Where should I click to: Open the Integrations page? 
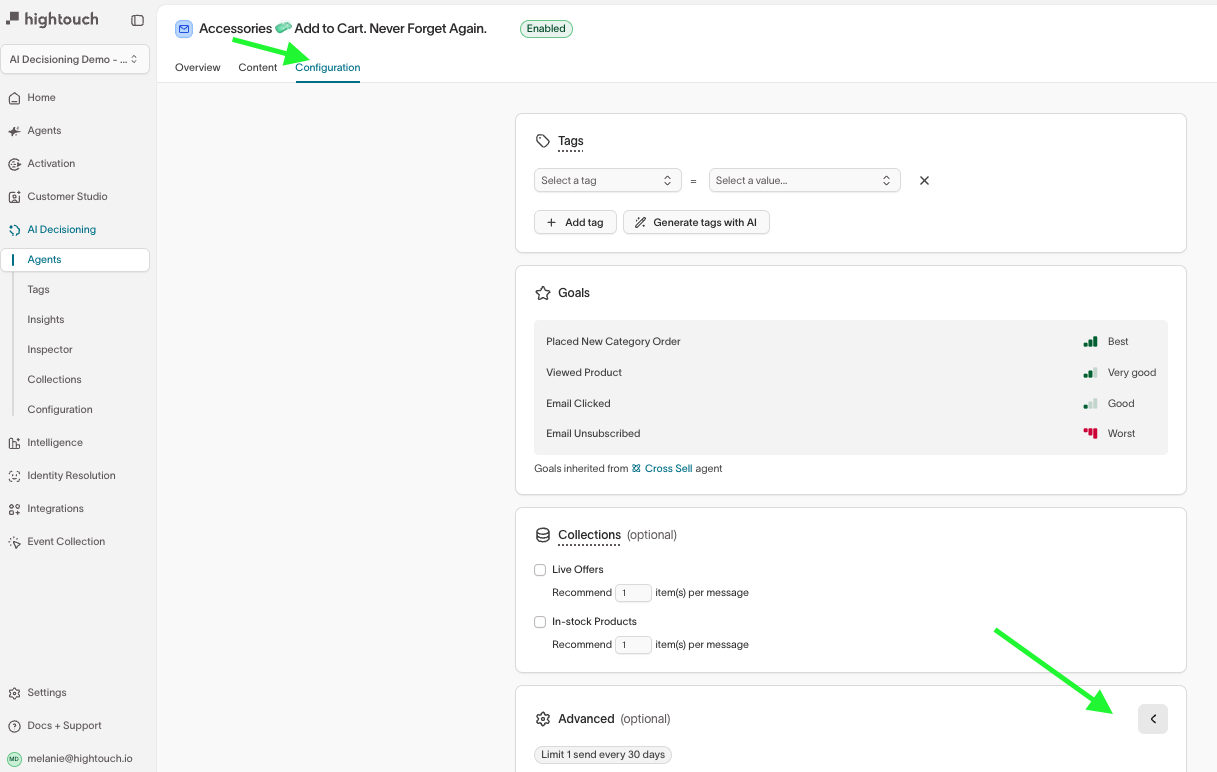click(56, 508)
